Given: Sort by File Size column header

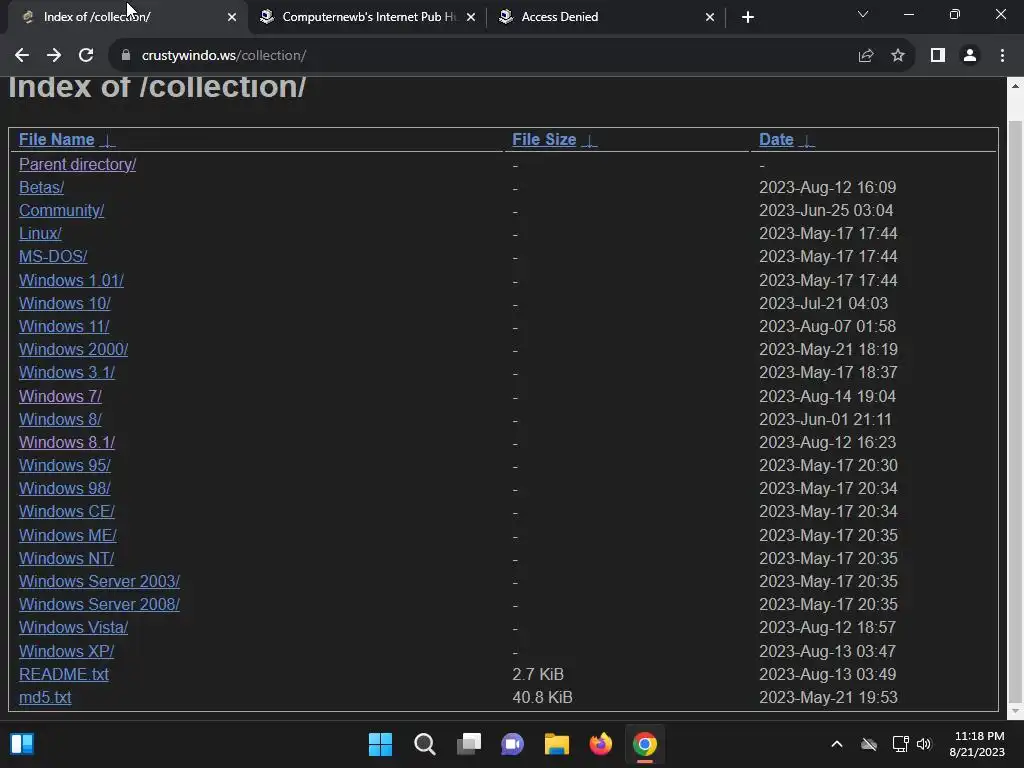Looking at the screenshot, I should 544,140.
